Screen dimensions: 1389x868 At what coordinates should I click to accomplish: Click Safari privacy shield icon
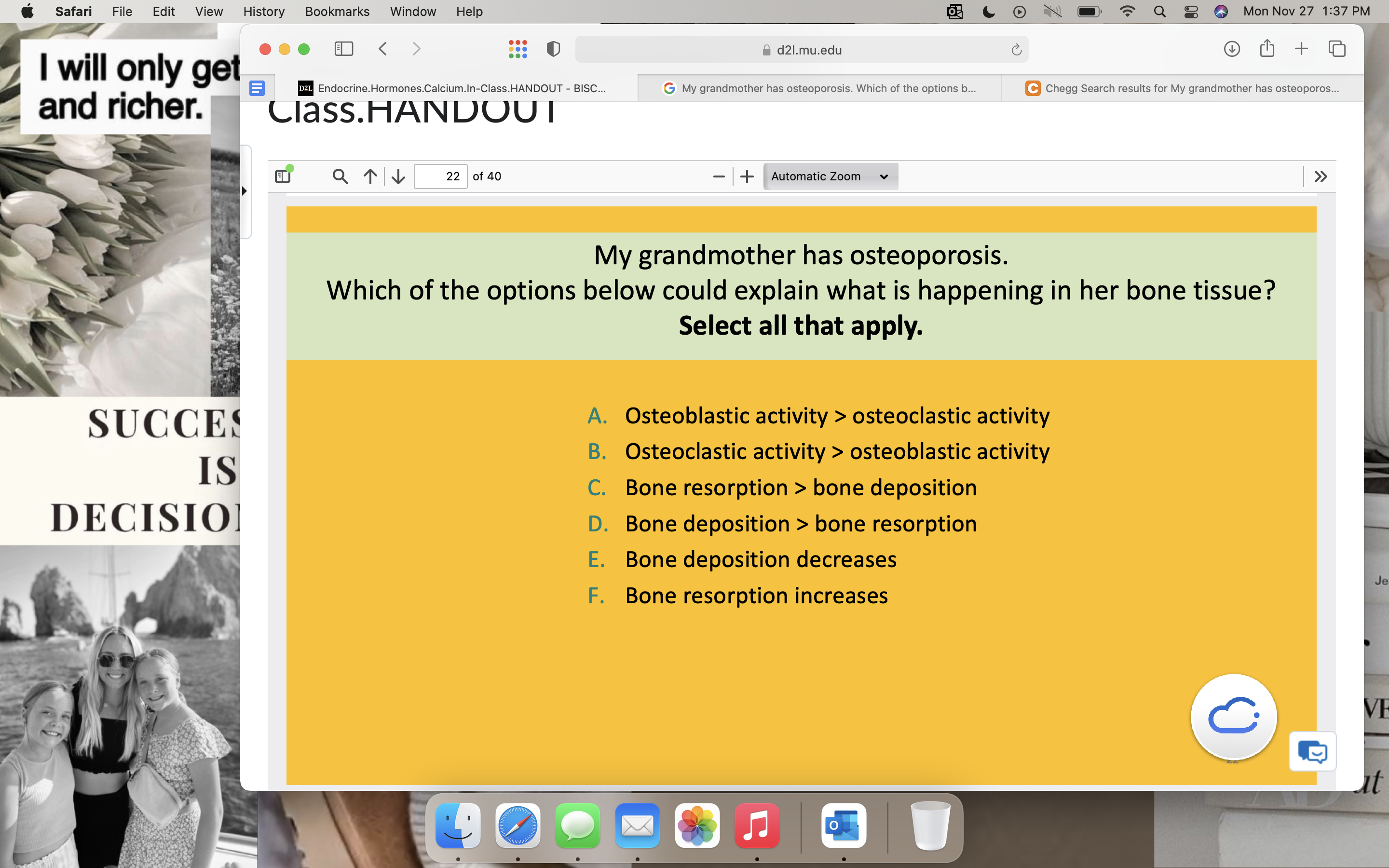[x=553, y=49]
